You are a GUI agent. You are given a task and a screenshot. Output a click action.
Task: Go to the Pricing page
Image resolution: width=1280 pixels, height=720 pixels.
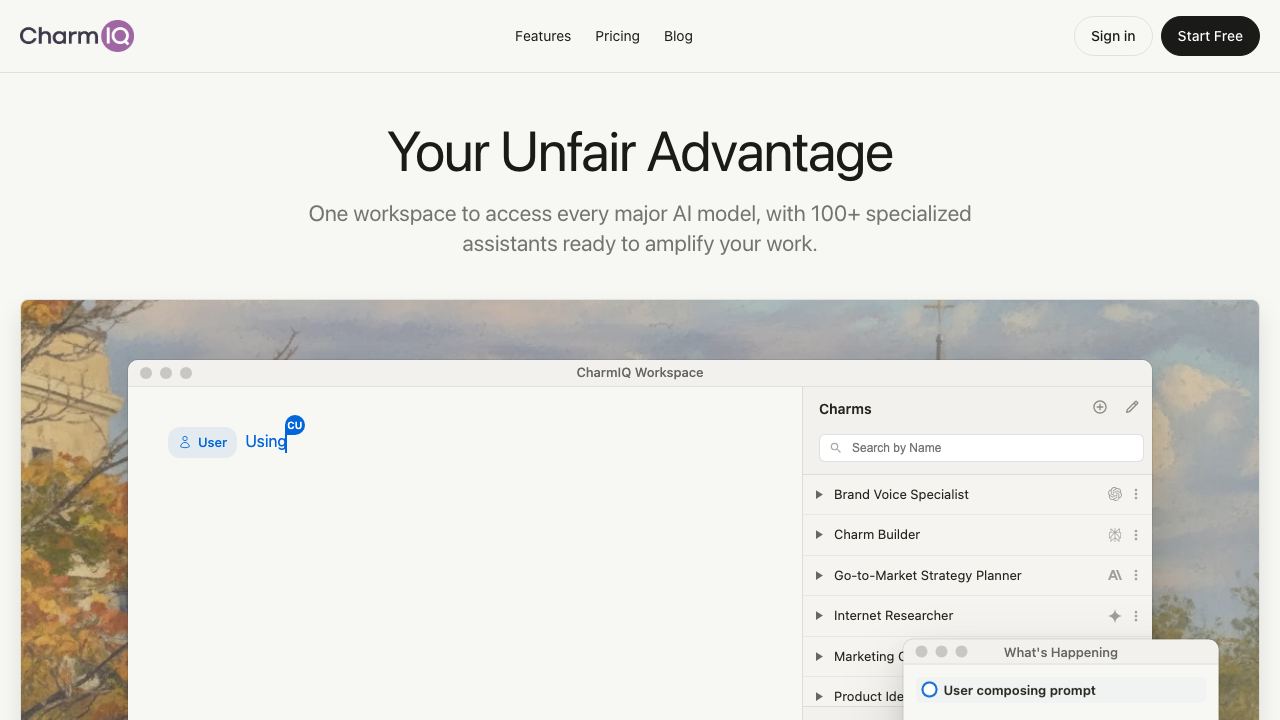tap(617, 36)
